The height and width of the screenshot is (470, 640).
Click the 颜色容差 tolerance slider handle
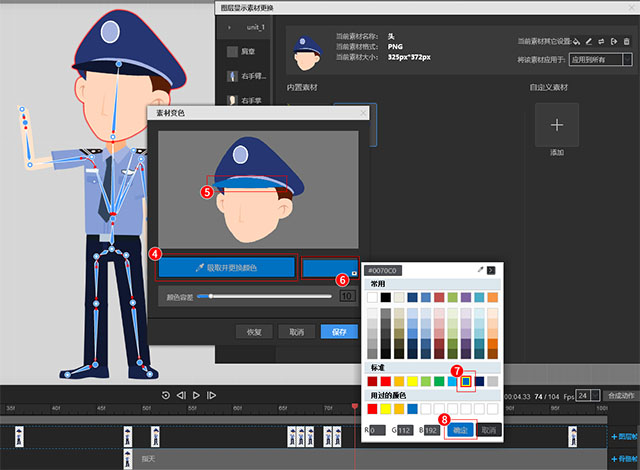point(211,296)
